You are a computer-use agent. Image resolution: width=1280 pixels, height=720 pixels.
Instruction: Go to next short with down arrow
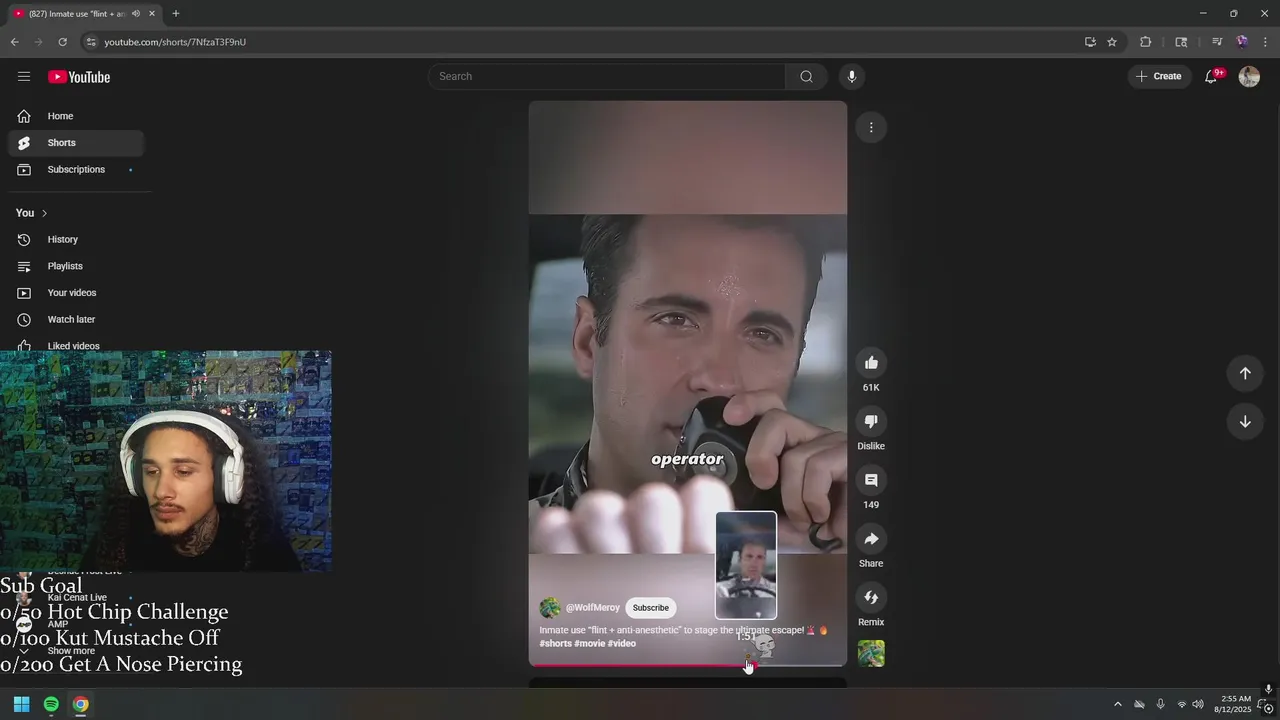[x=1245, y=422]
